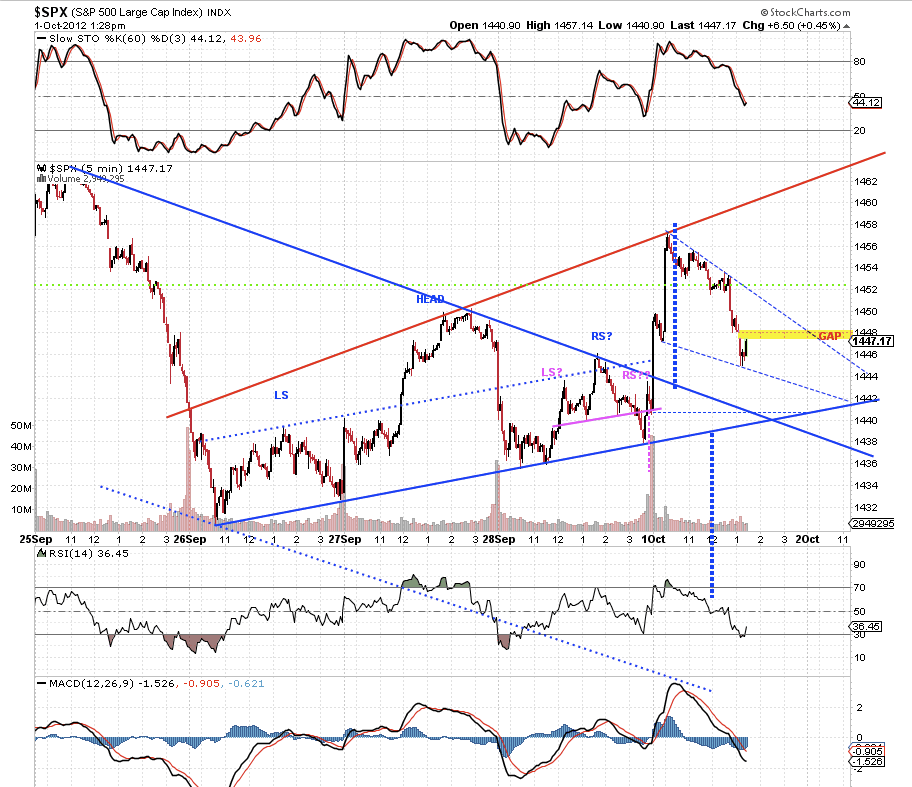This screenshot has height=787, width=912.
Task: Select the blue RS? annotation label
Action: tap(601, 336)
